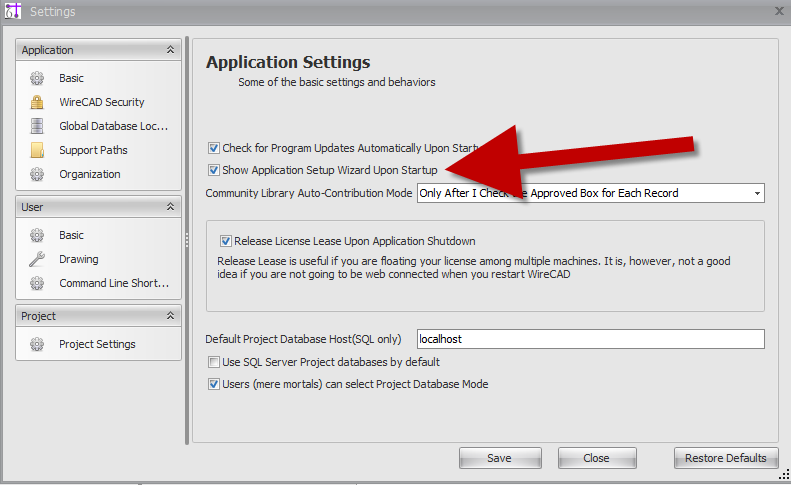Click the gear icon beside Organization

click(37, 174)
